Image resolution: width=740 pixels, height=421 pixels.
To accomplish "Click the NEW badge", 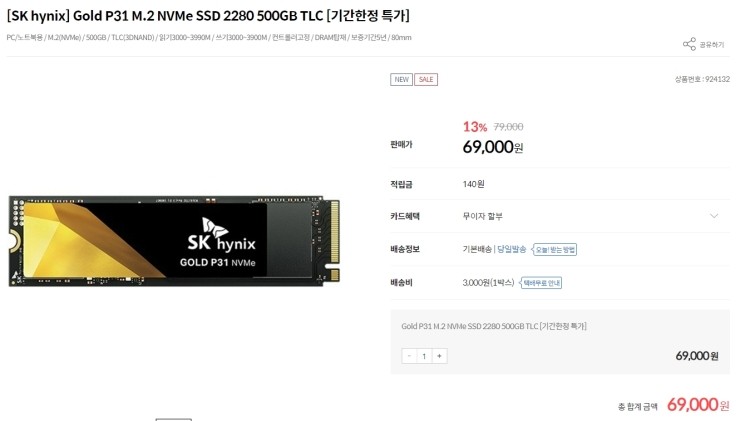I will click(x=401, y=79).
